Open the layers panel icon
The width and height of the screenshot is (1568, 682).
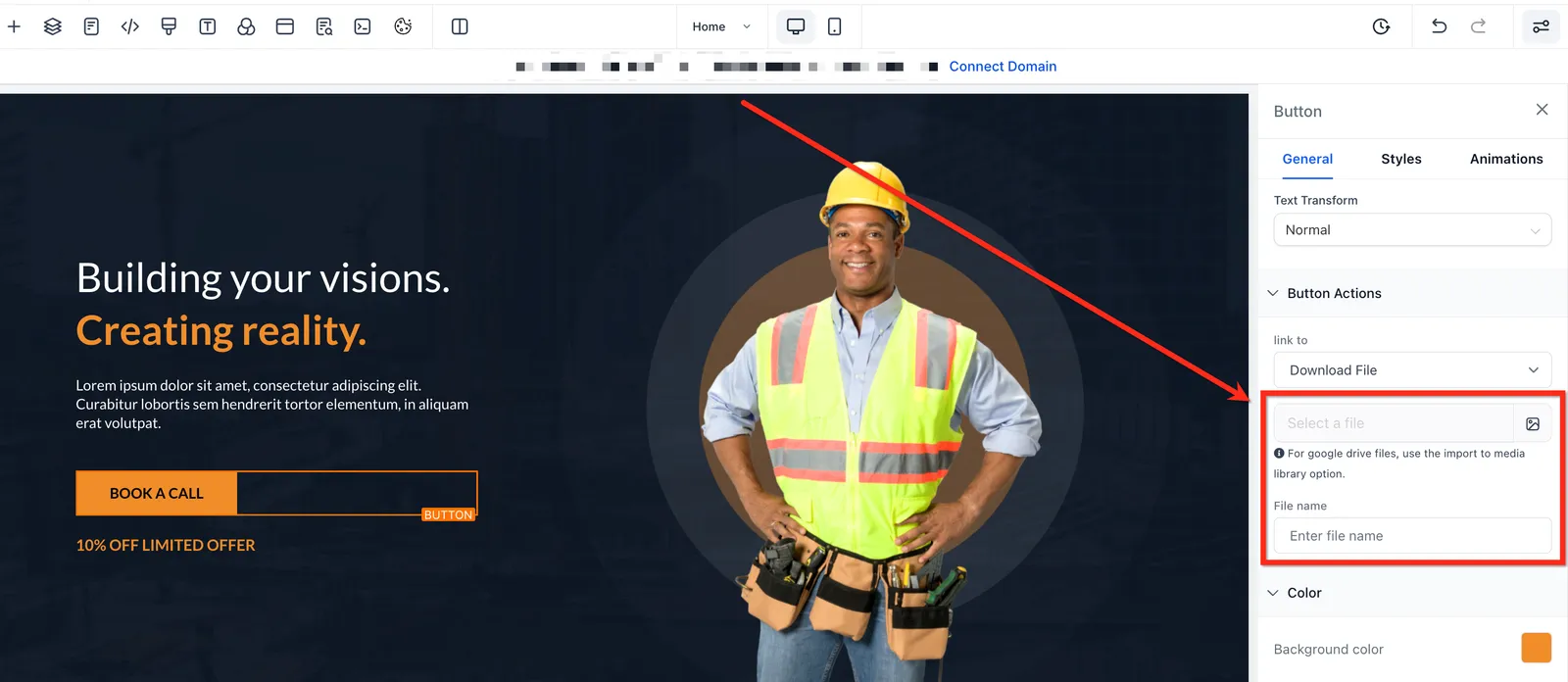53,26
